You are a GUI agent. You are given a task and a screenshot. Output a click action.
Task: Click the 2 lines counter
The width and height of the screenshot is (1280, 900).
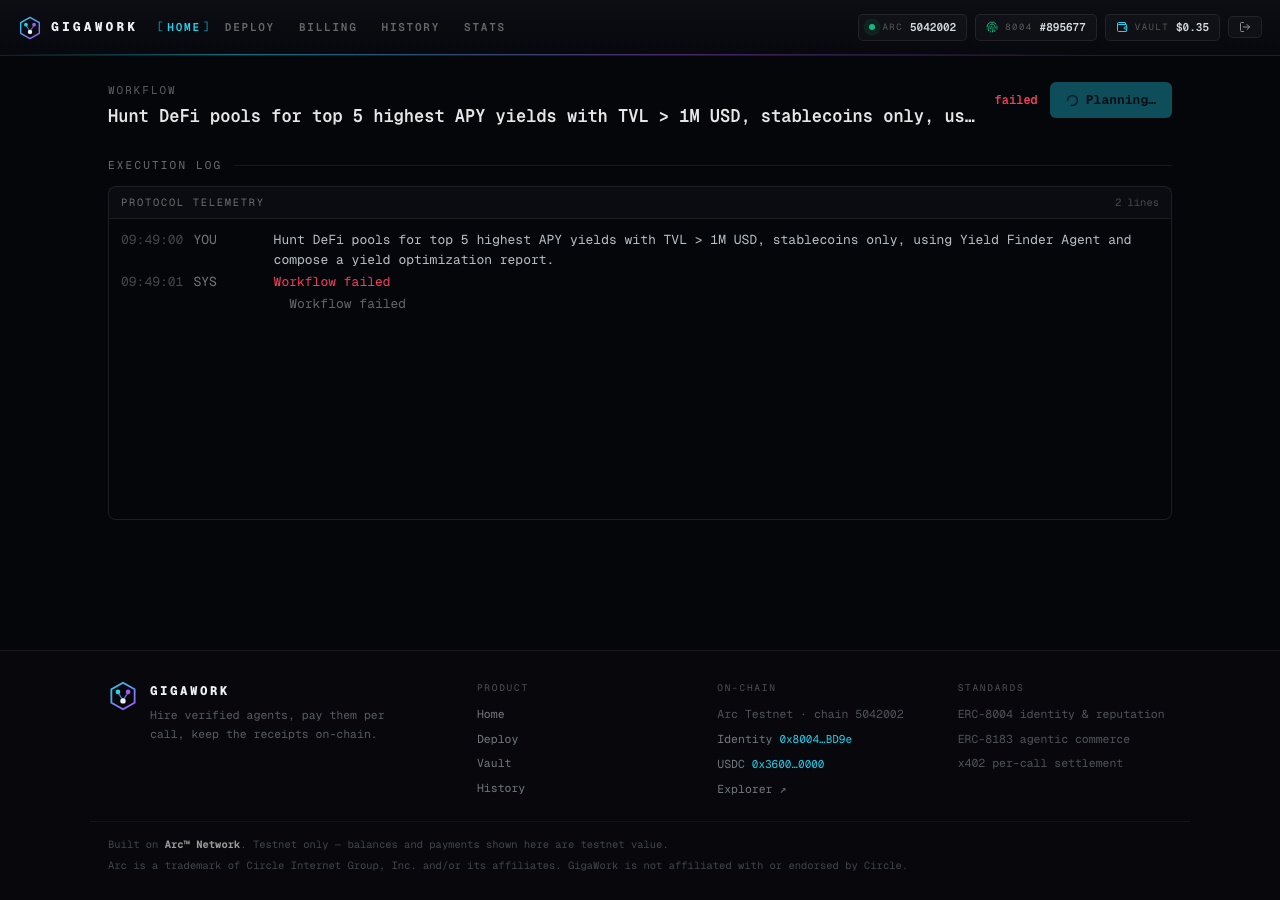click(x=1137, y=203)
